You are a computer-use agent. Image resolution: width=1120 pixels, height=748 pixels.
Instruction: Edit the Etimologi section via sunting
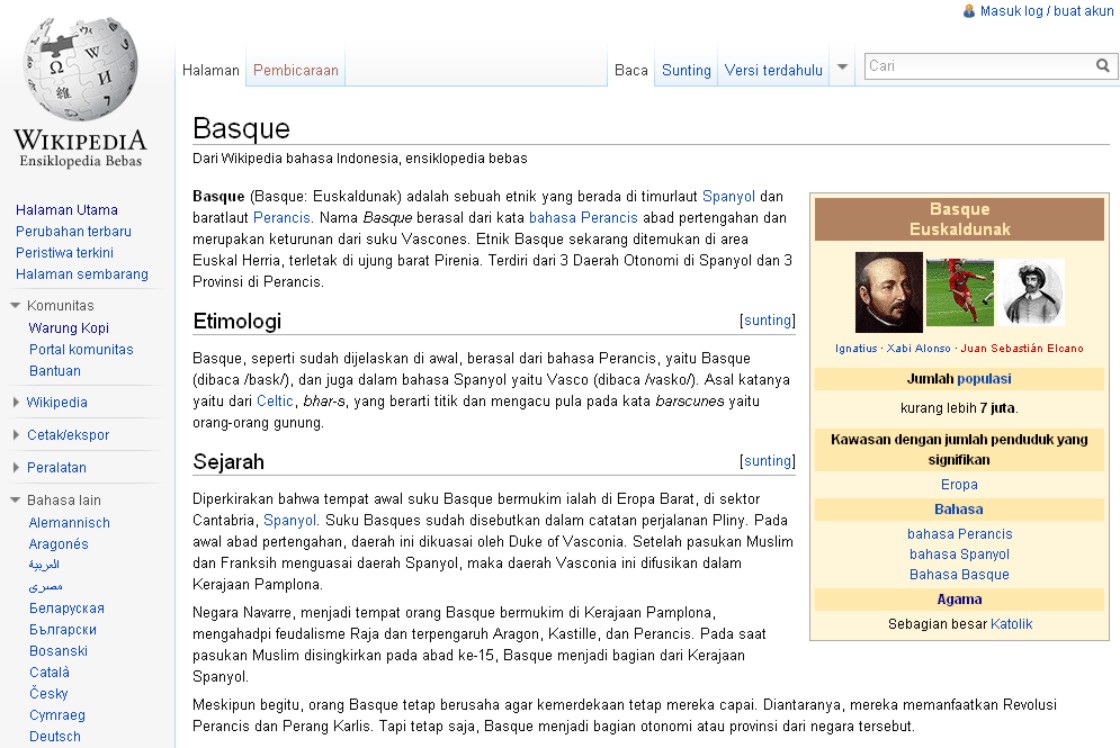tap(768, 320)
